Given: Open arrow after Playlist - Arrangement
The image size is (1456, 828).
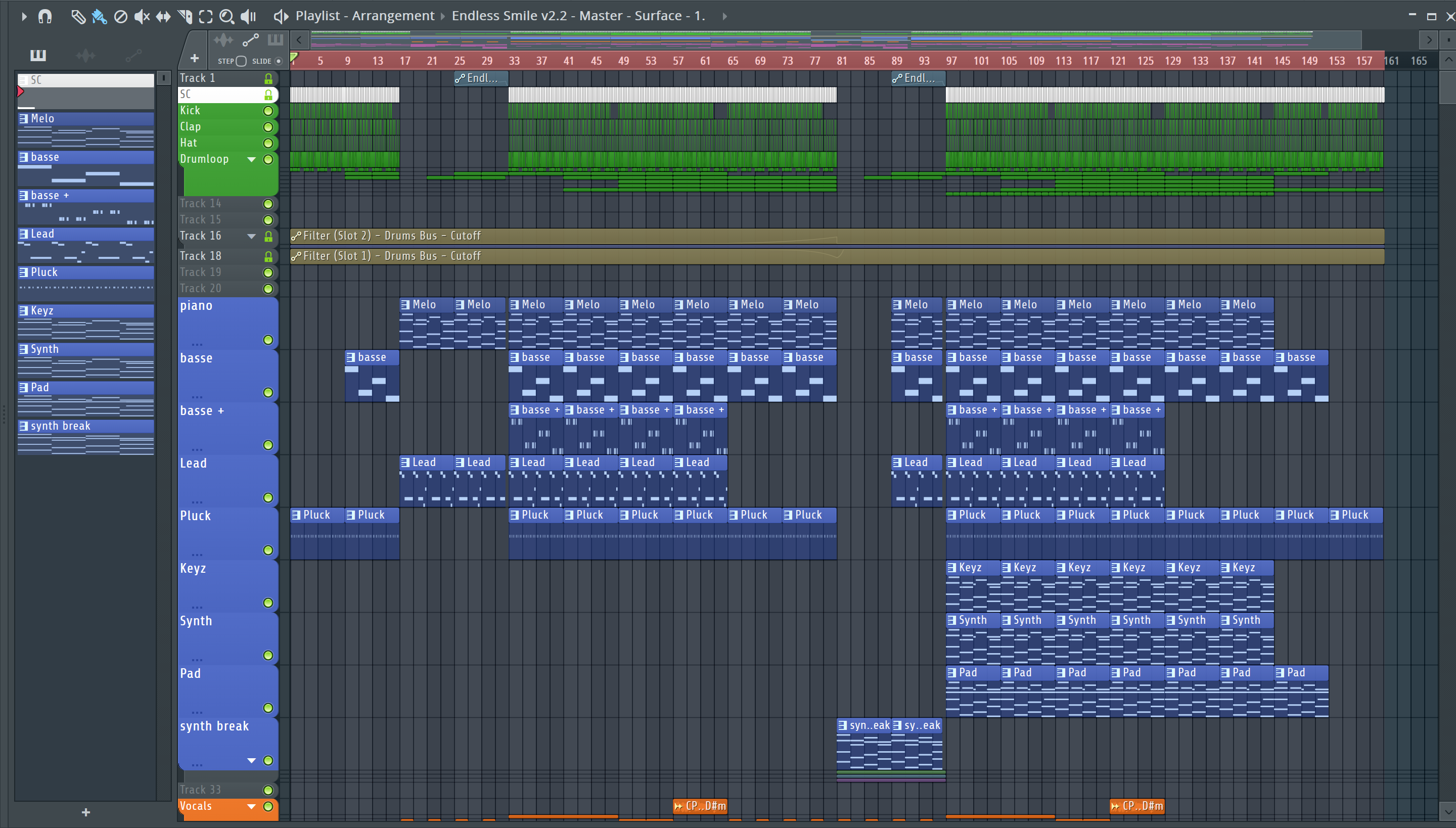Looking at the screenshot, I should pos(443,17).
